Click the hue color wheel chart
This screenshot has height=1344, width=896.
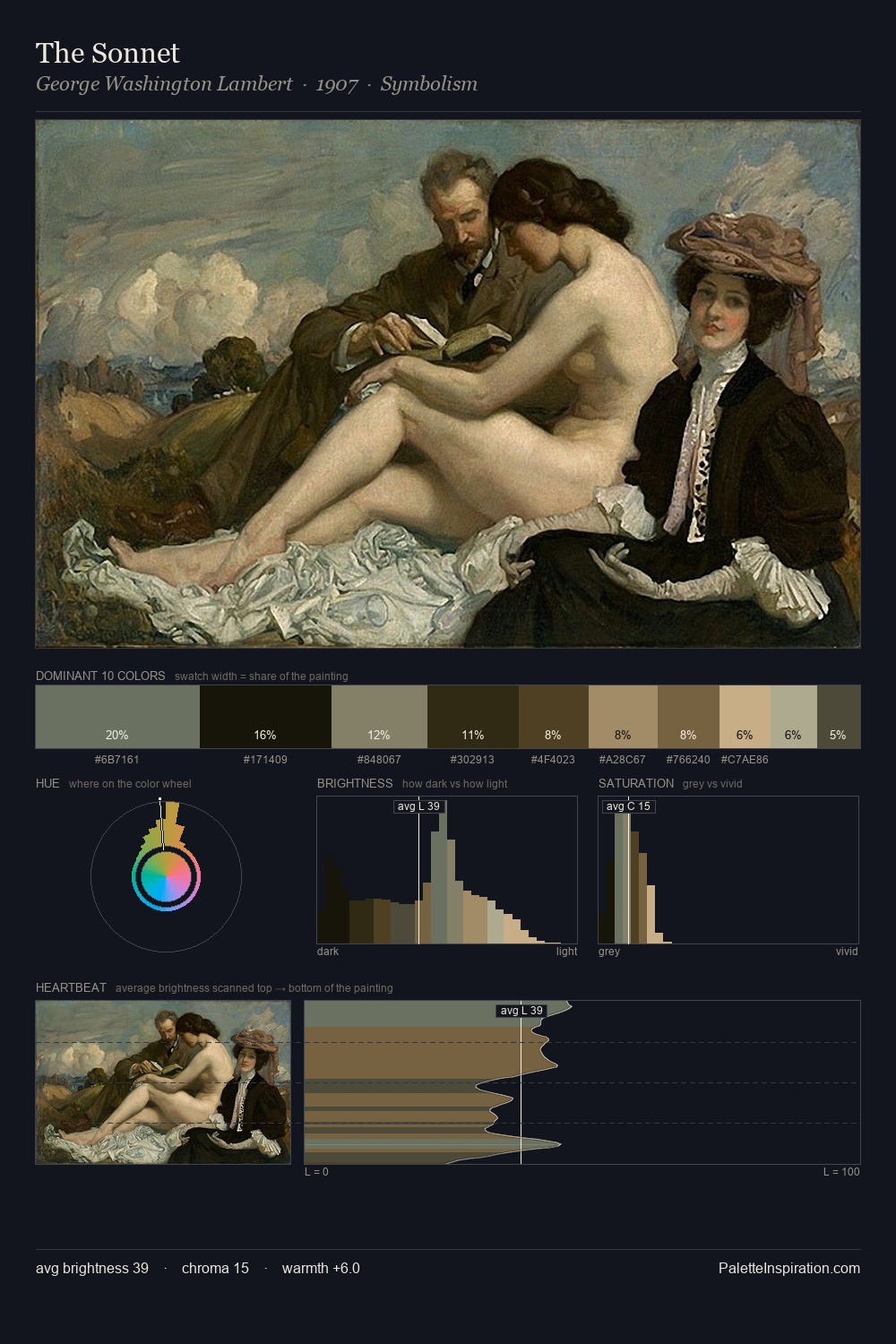pyautogui.click(x=166, y=875)
